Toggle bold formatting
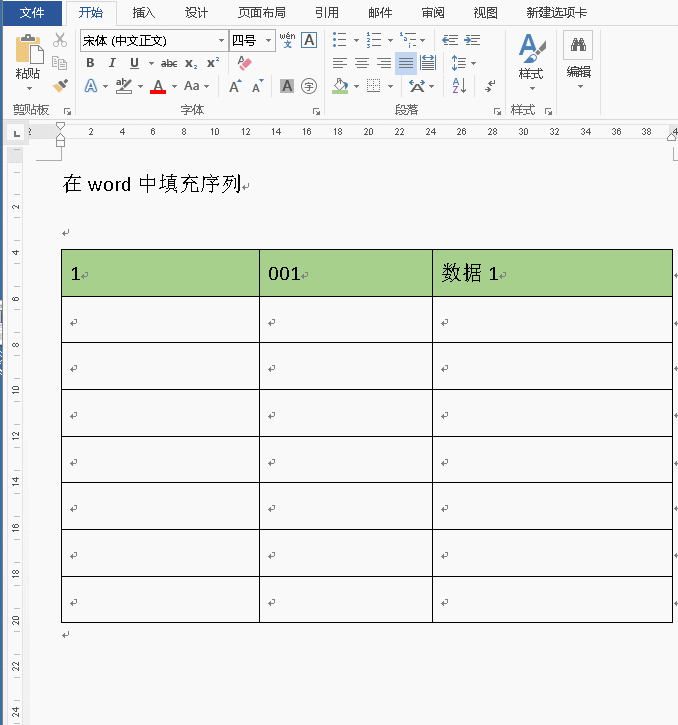 (x=90, y=63)
